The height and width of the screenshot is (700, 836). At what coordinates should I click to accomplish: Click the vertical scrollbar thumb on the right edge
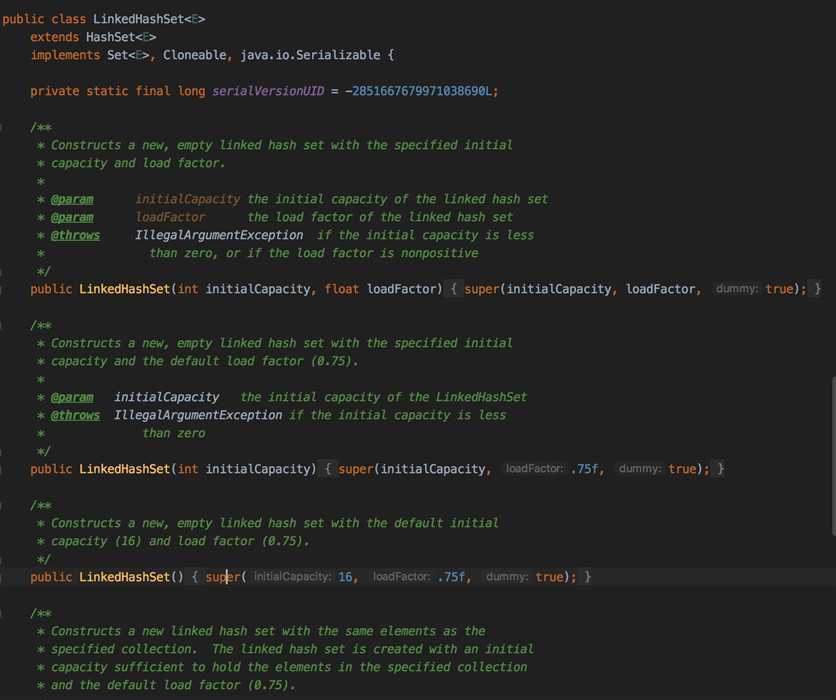coord(833,456)
